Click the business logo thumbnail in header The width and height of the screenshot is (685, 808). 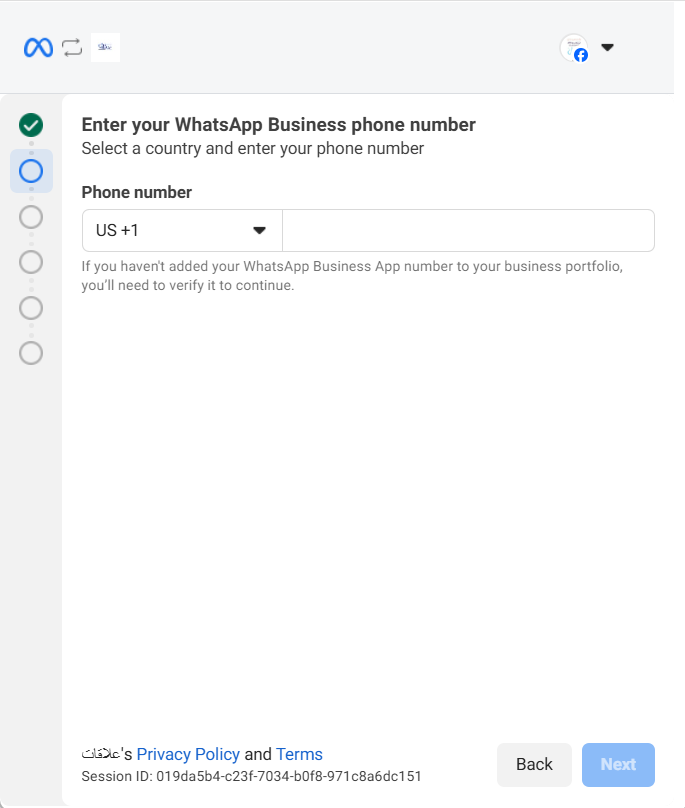click(105, 47)
